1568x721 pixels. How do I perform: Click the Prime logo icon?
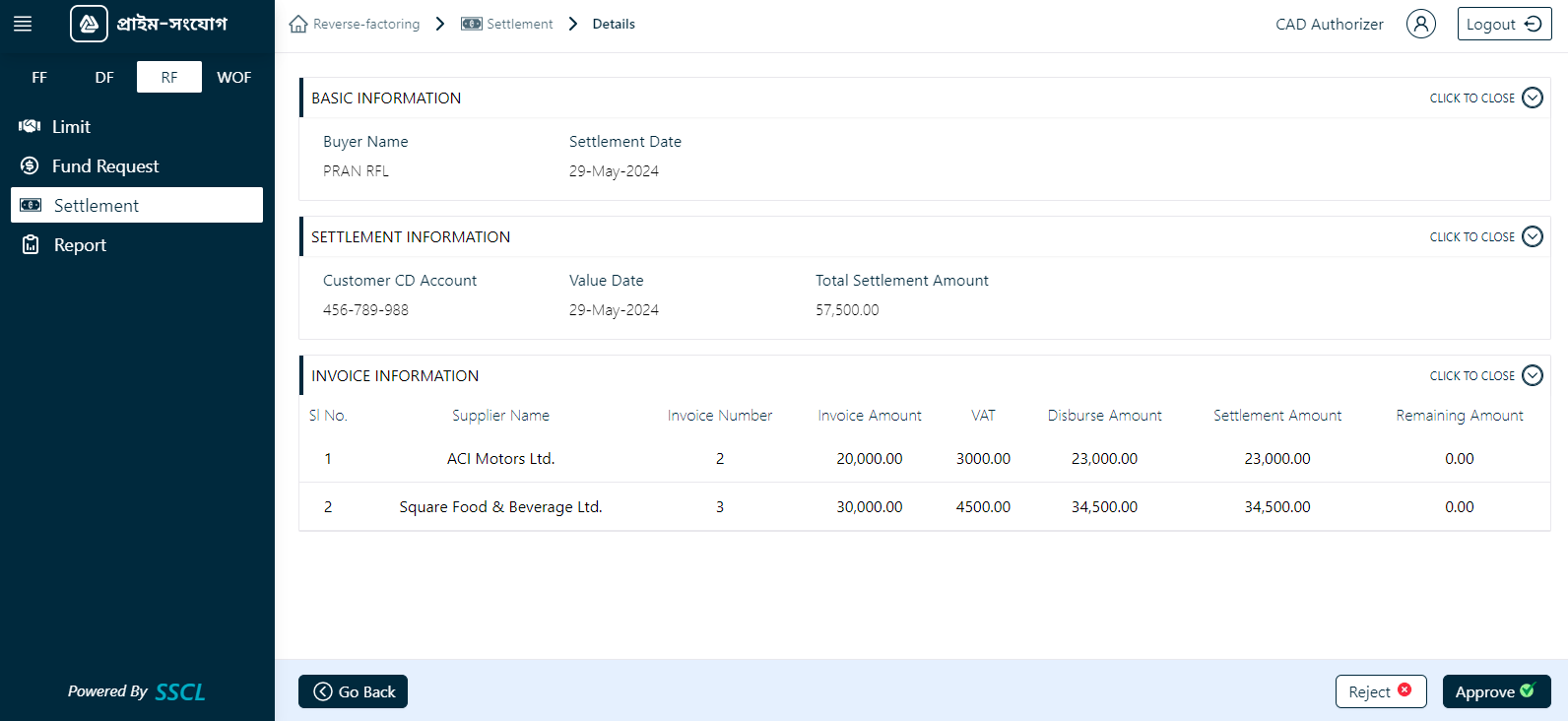click(89, 24)
